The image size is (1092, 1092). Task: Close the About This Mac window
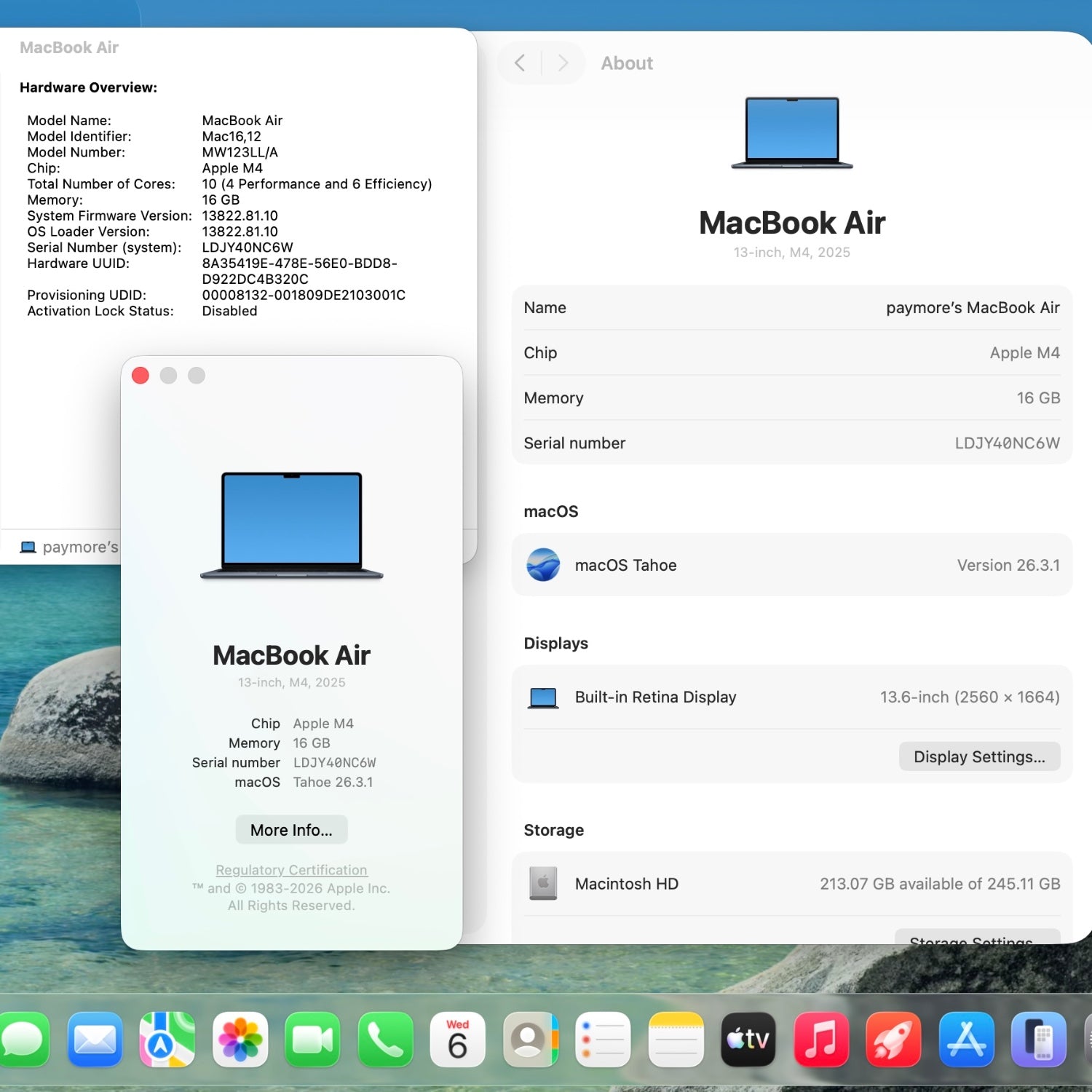pyautogui.click(x=141, y=376)
